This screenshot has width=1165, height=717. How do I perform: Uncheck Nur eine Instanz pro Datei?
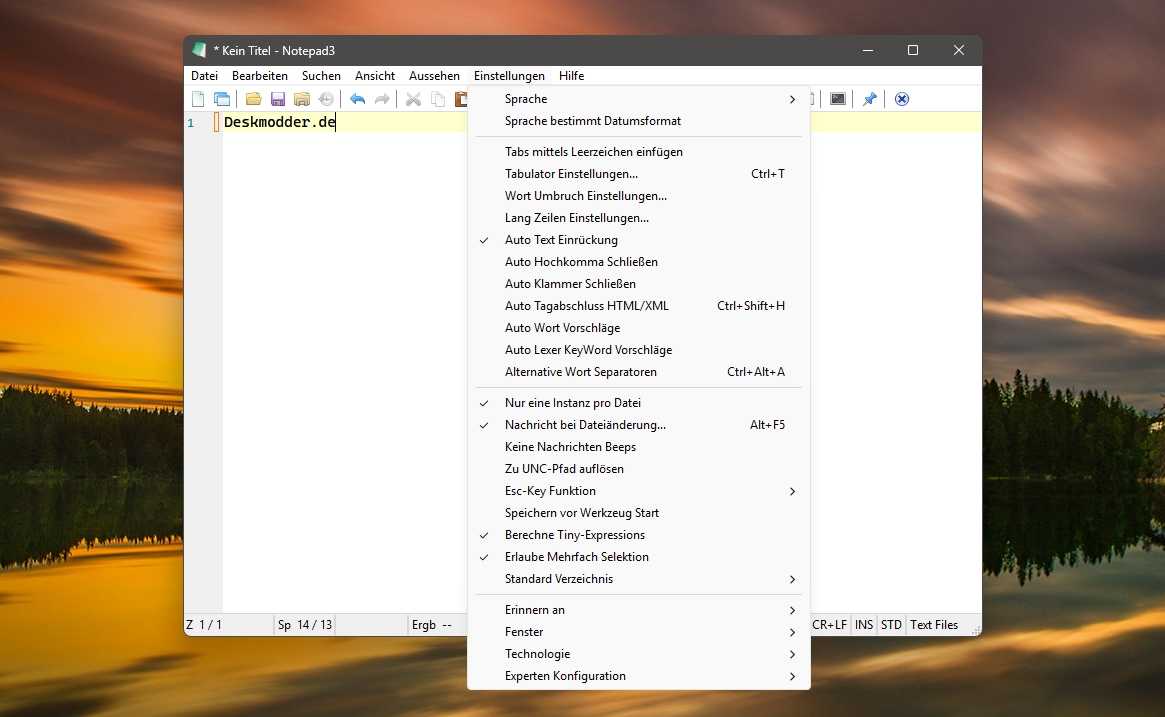click(572, 403)
